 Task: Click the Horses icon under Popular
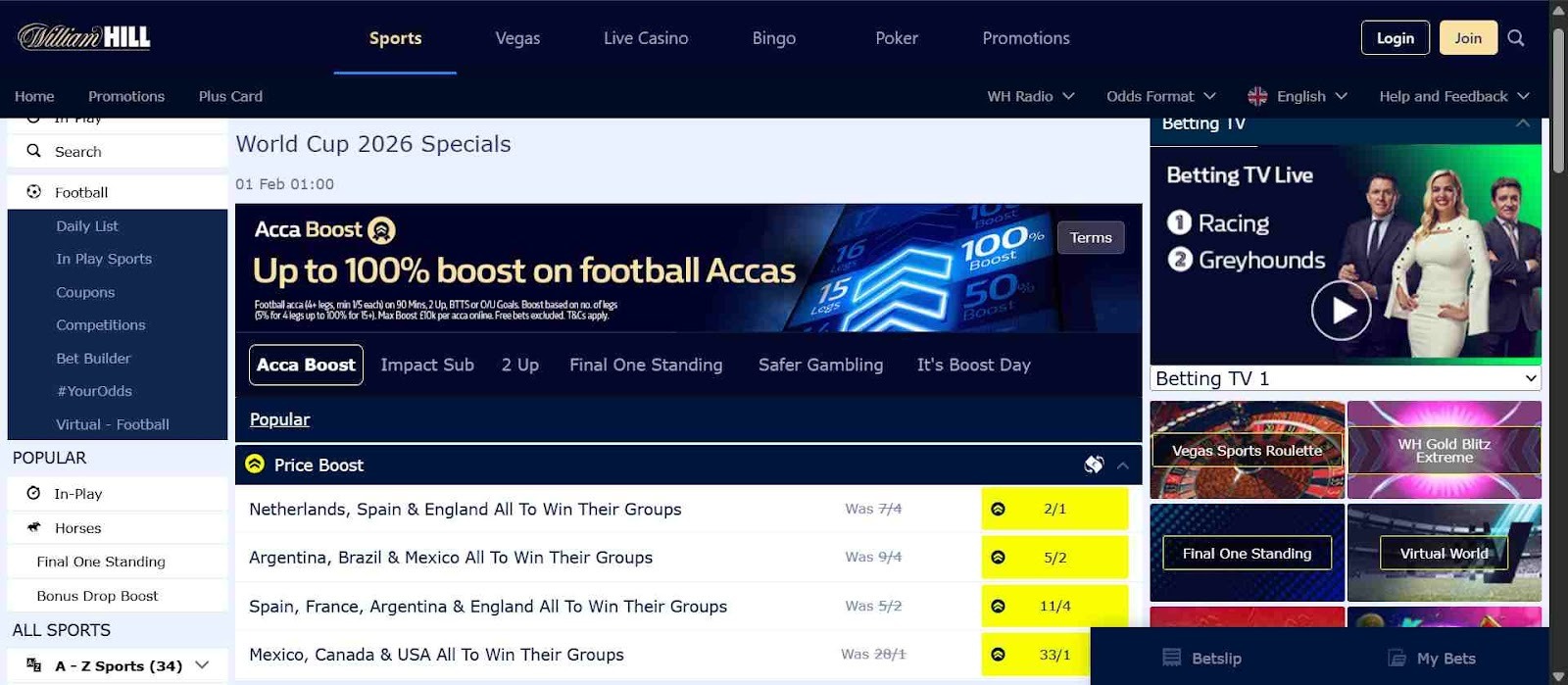point(35,527)
